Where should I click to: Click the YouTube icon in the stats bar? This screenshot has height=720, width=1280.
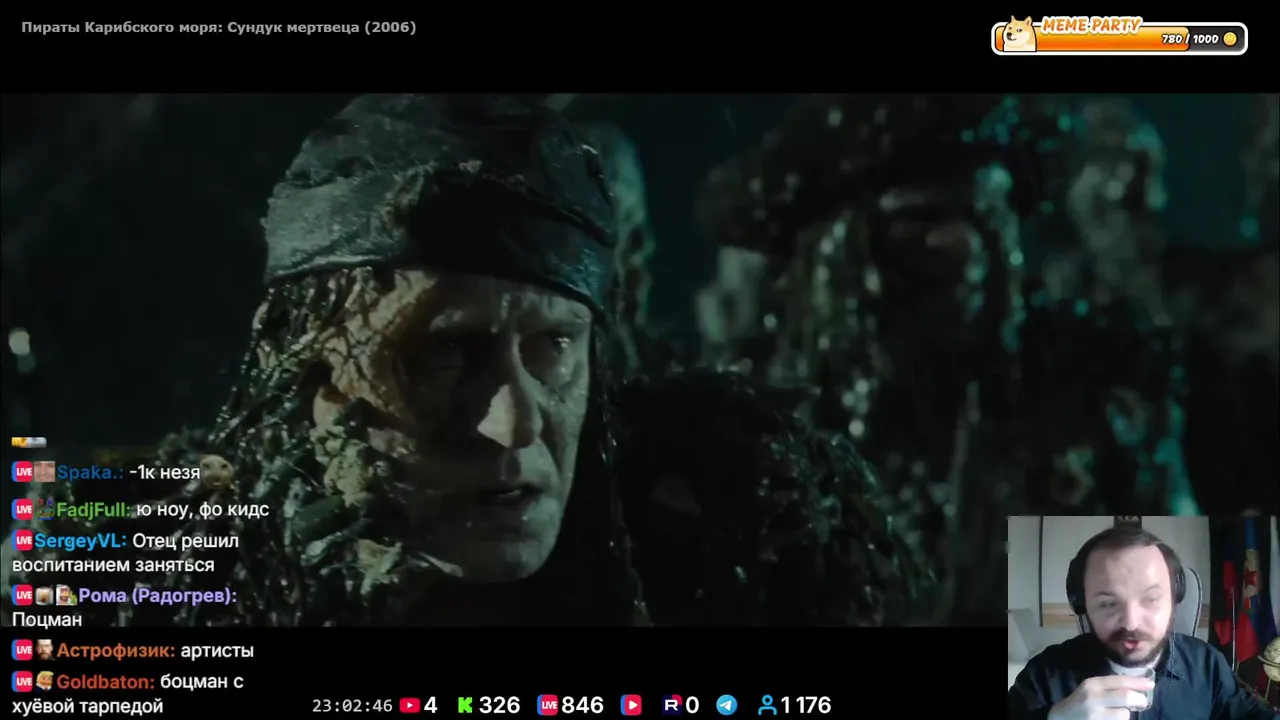[410, 706]
